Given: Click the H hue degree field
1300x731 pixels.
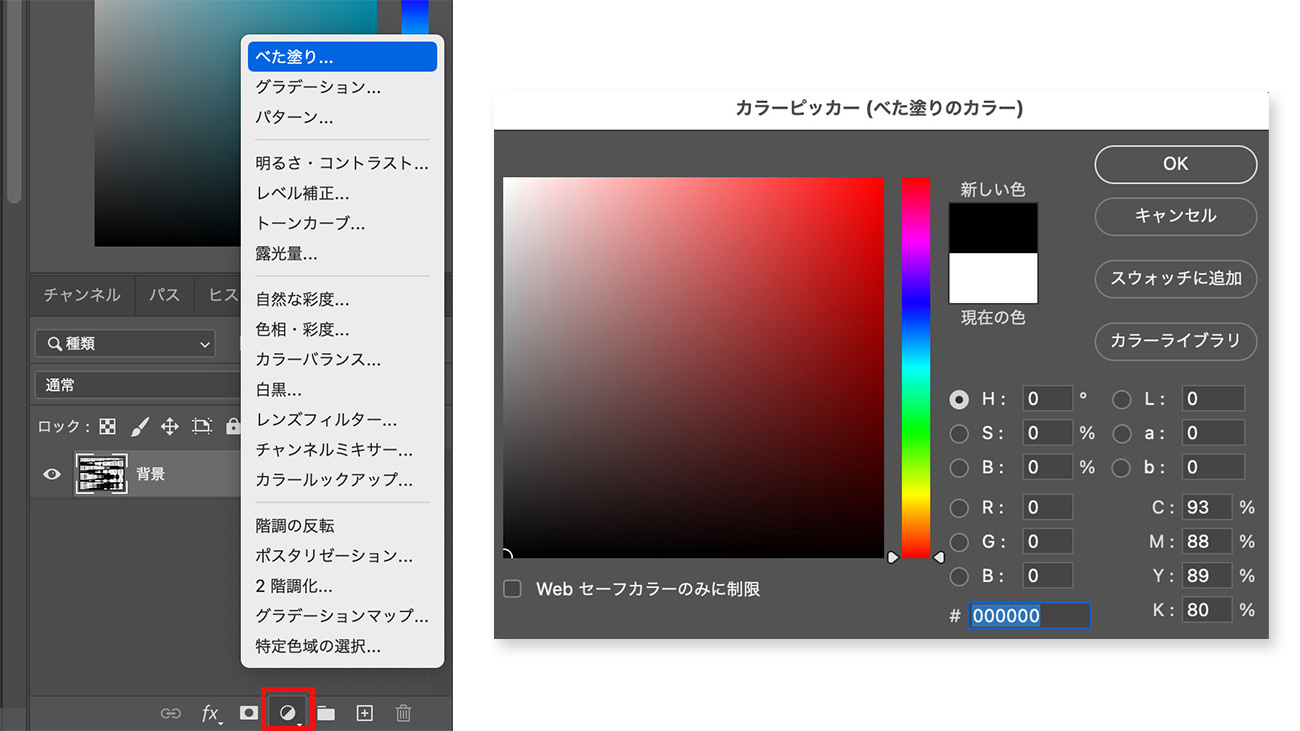Looking at the screenshot, I should (1047, 399).
